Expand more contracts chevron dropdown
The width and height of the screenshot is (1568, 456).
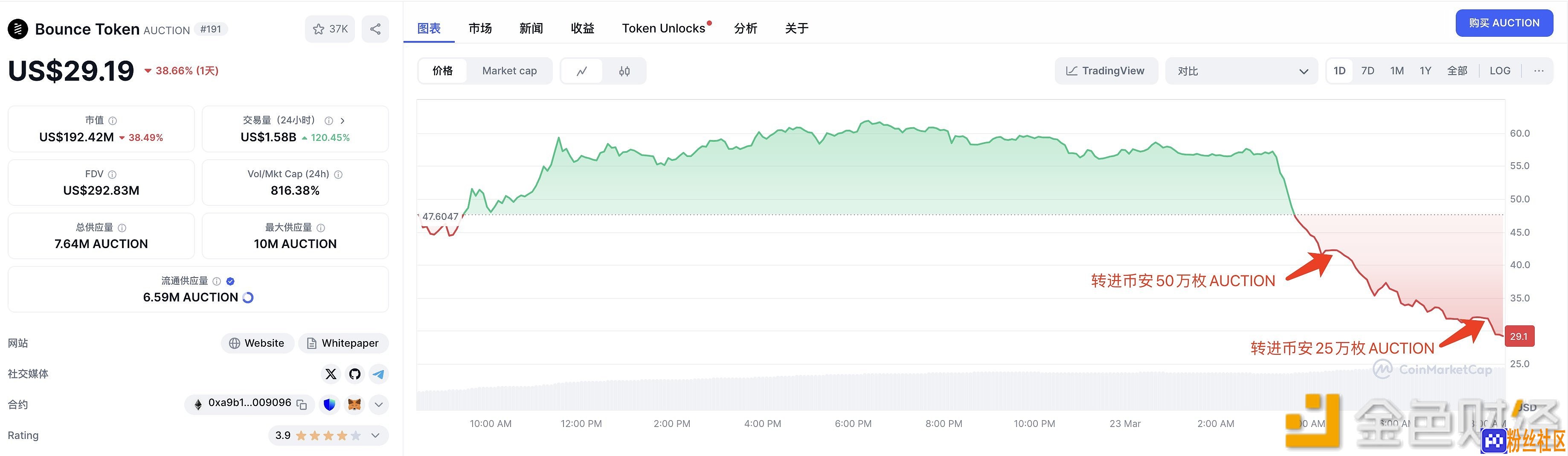pyautogui.click(x=379, y=404)
